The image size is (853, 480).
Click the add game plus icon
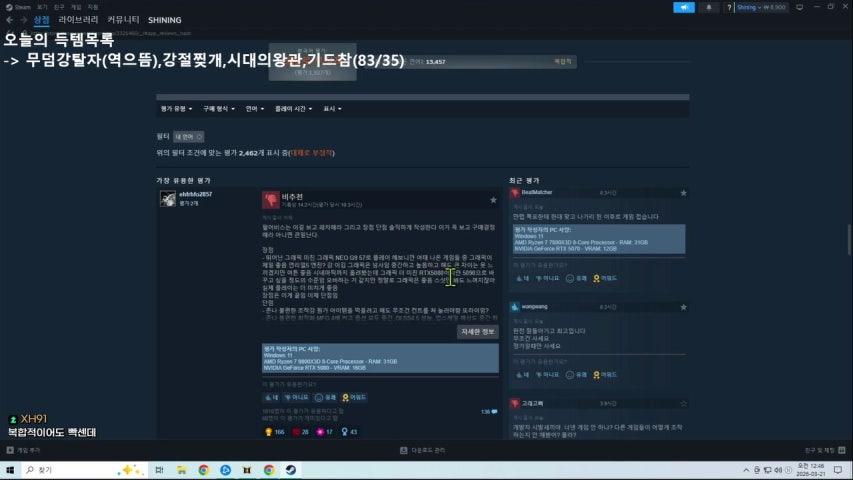10,451
